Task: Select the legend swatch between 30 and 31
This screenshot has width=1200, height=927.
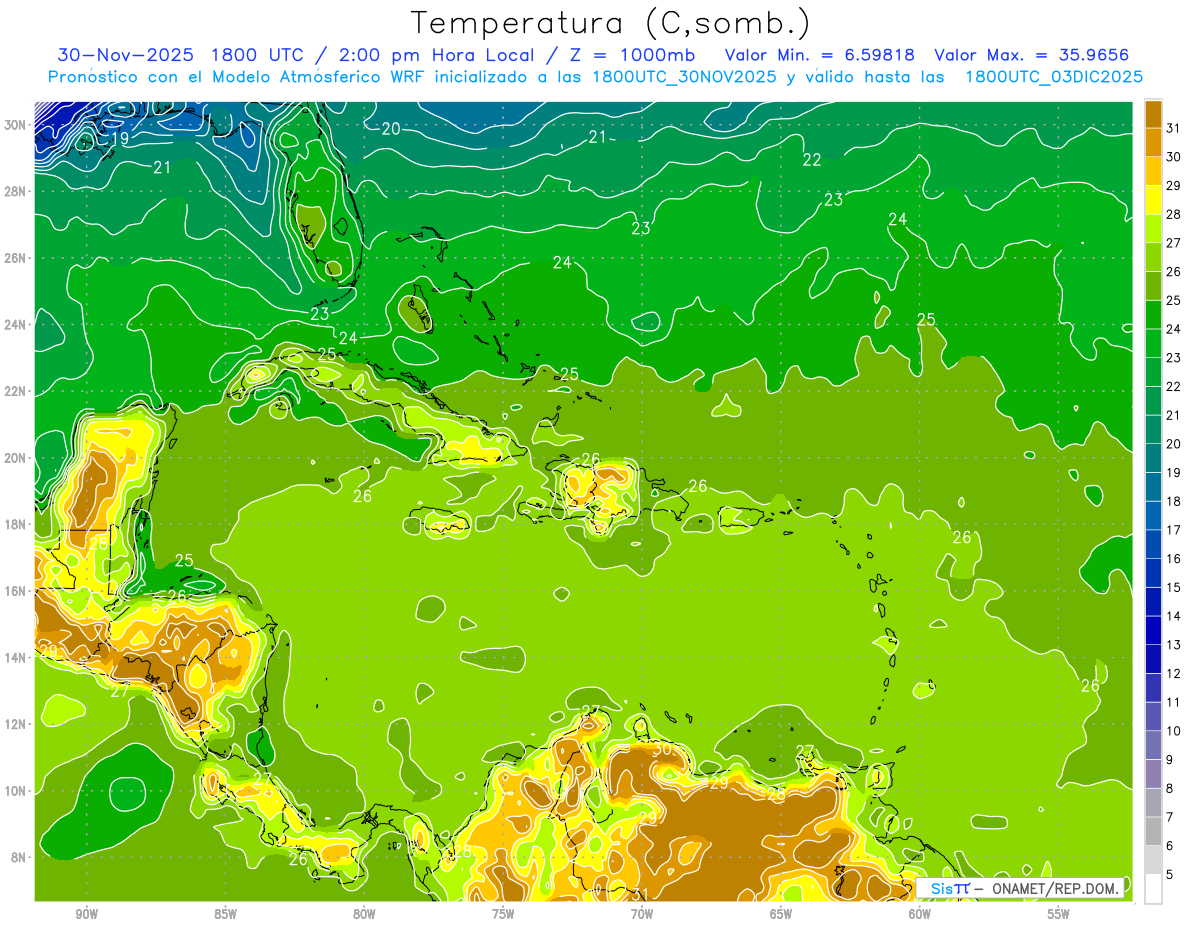Action: pos(1154,142)
